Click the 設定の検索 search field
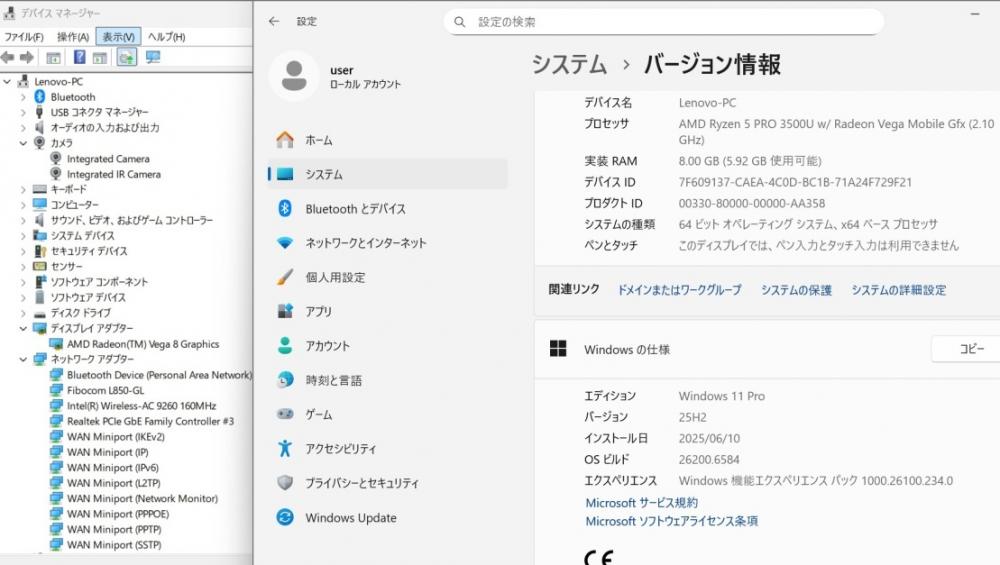Viewport: 1000px width, 565px height. click(x=664, y=22)
